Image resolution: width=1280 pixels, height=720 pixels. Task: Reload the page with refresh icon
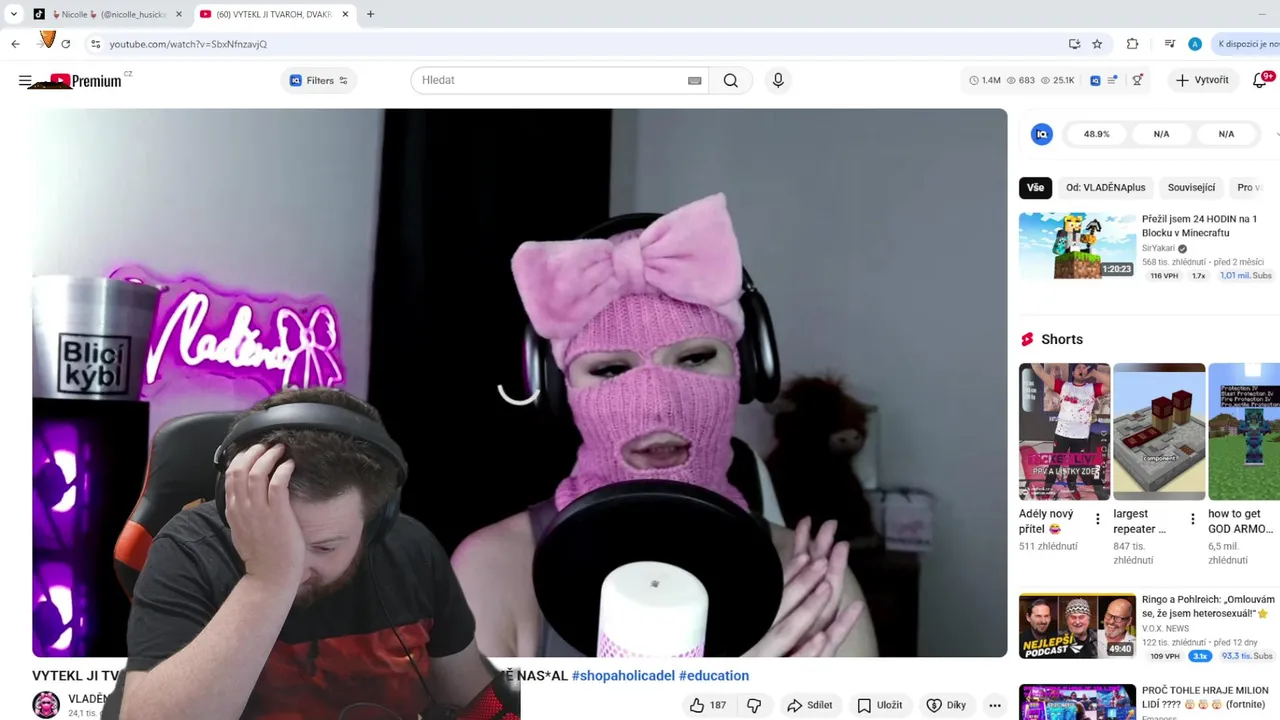pyautogui.click(x=66, y=44)
